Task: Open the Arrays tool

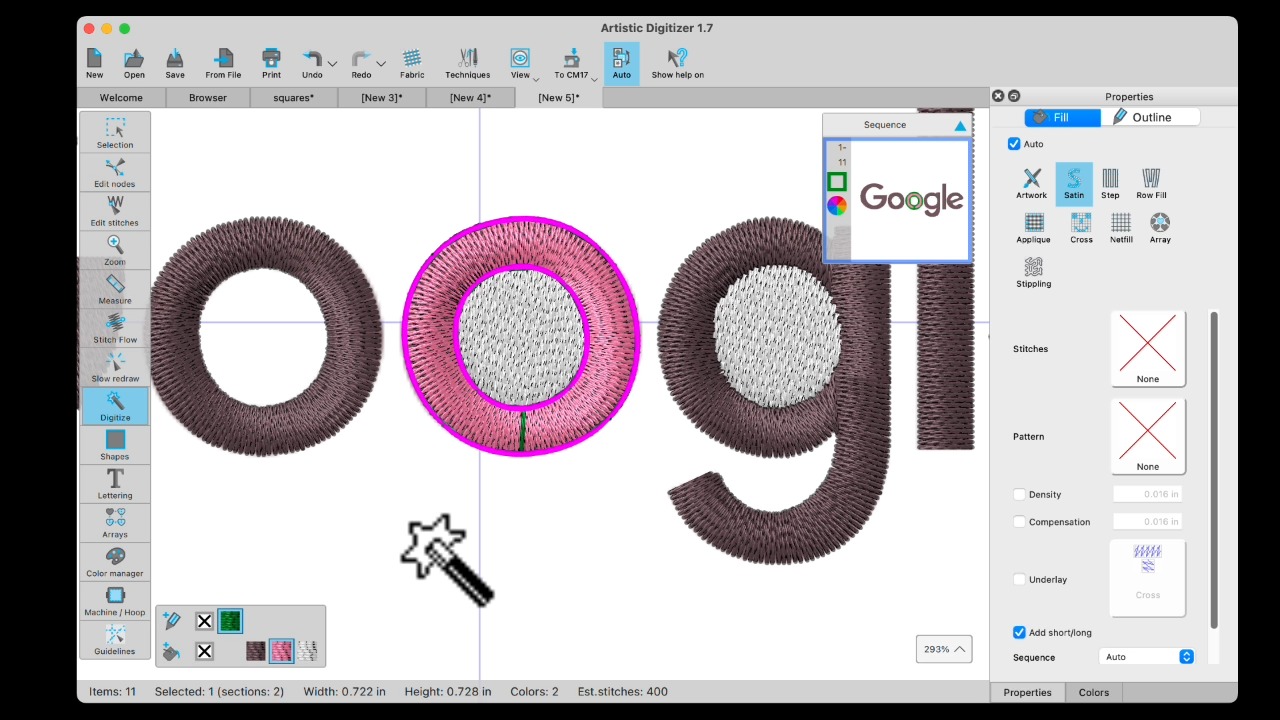Action: 115,522
